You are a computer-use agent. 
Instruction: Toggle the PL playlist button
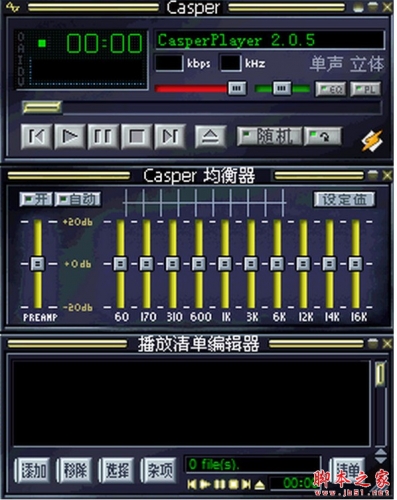(x=365, y=89)
